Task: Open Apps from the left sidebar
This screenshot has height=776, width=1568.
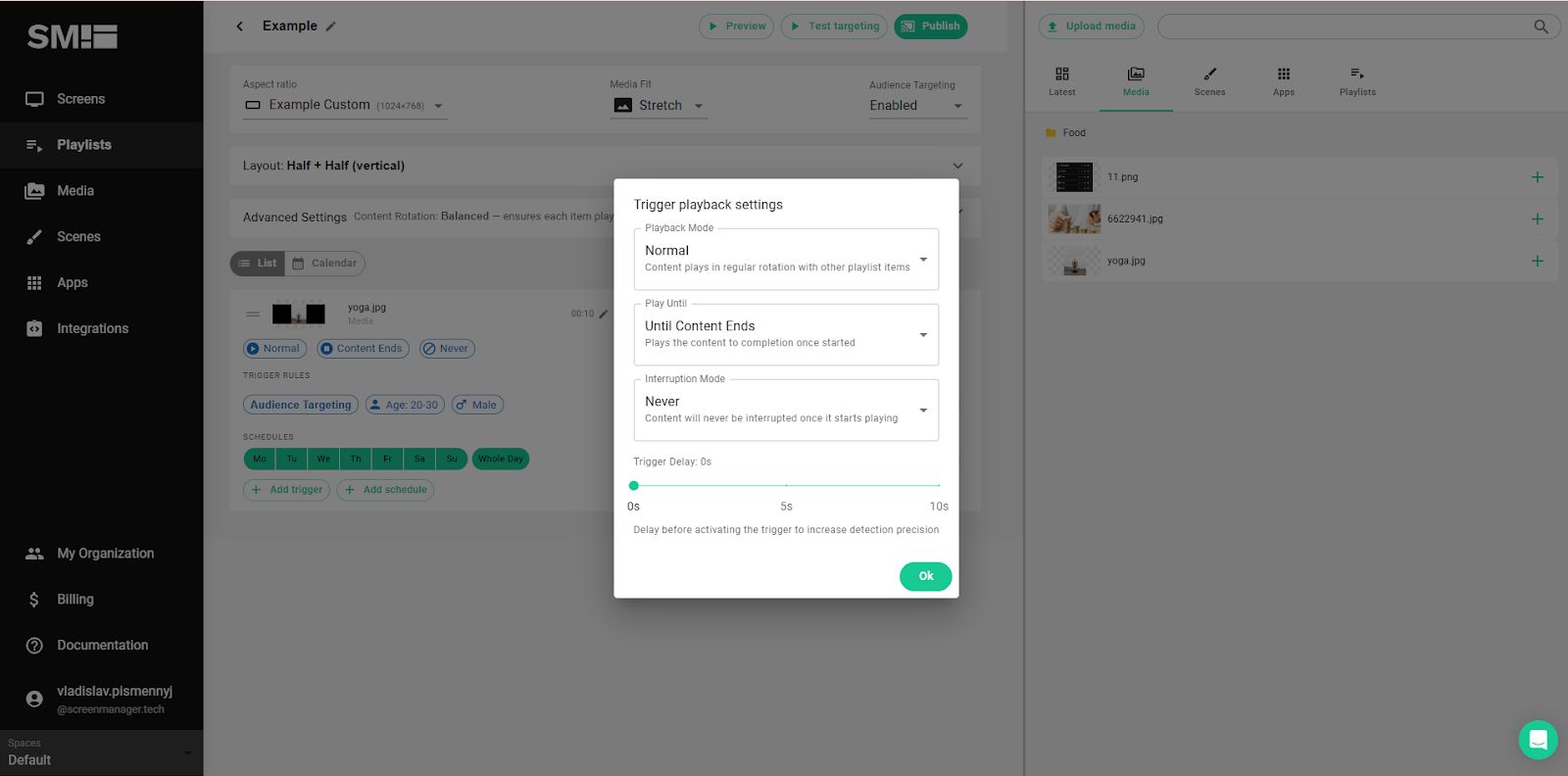Action: coord(101,283)
